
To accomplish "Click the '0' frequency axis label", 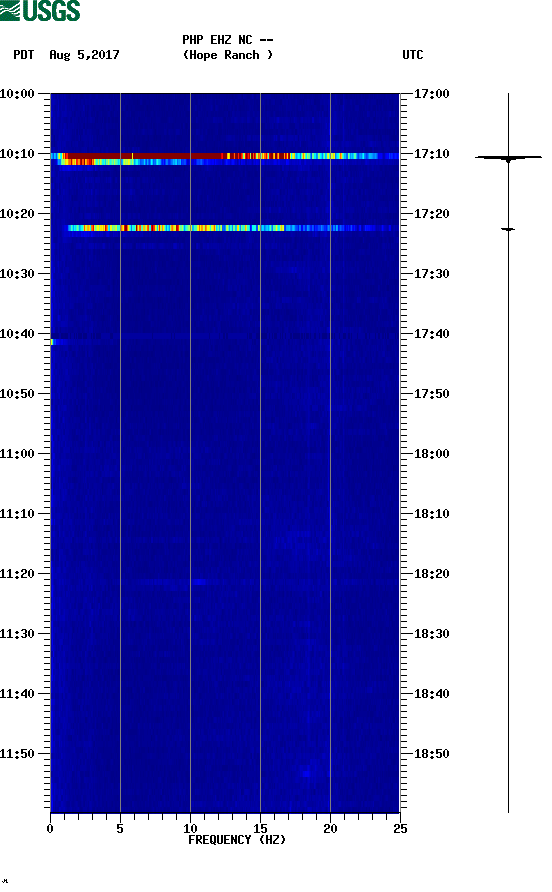I will (50, 829).
